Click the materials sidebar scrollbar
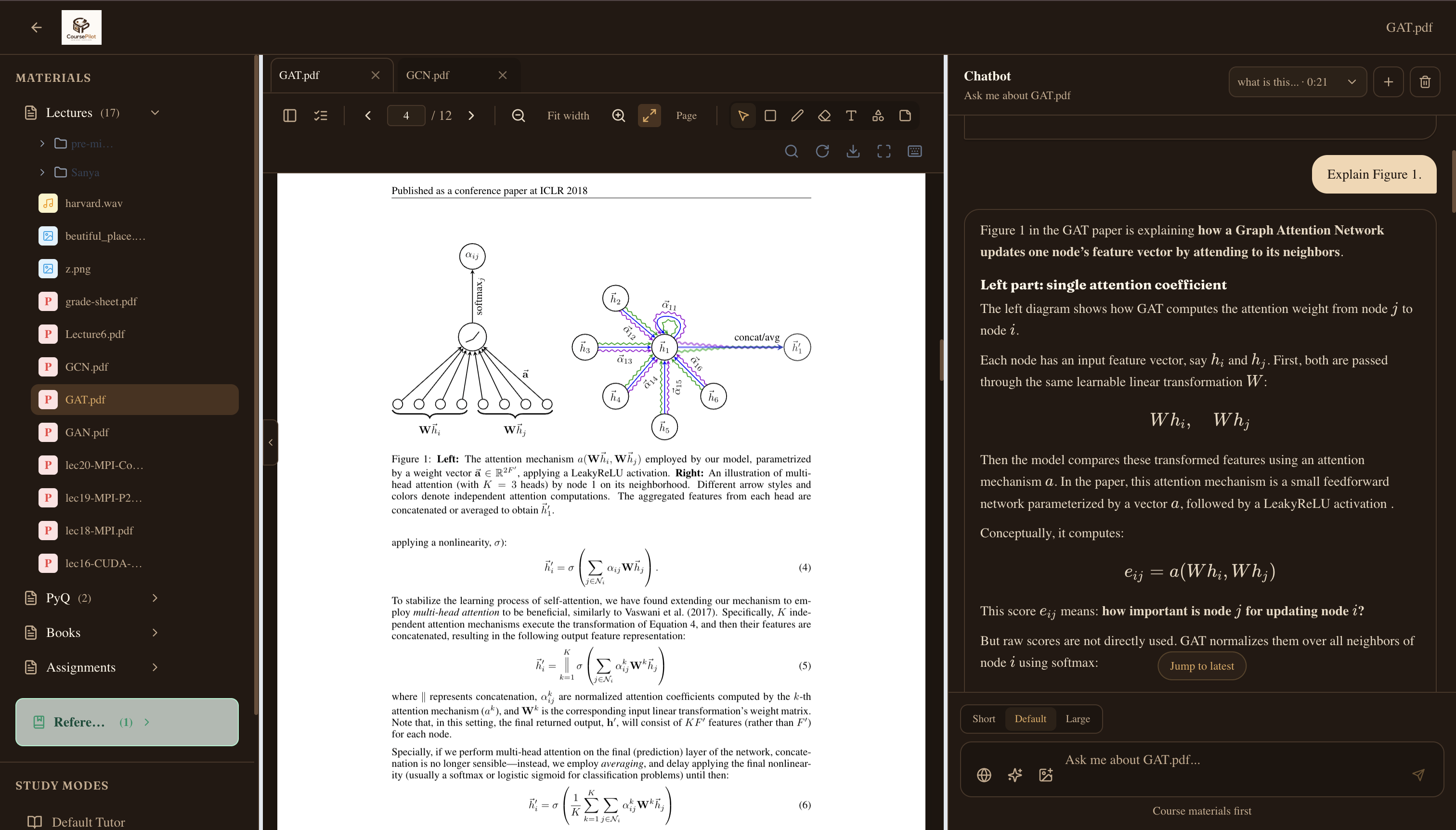 (x=256, y=385)
